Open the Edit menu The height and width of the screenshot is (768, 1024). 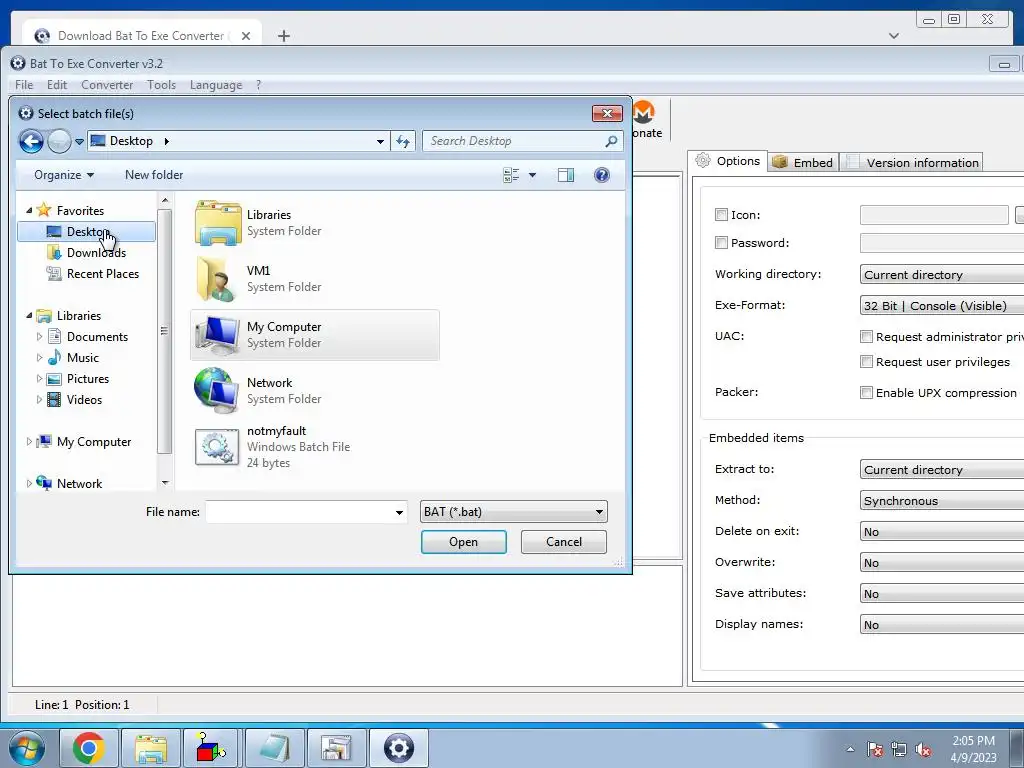click(x=57, y=85)
